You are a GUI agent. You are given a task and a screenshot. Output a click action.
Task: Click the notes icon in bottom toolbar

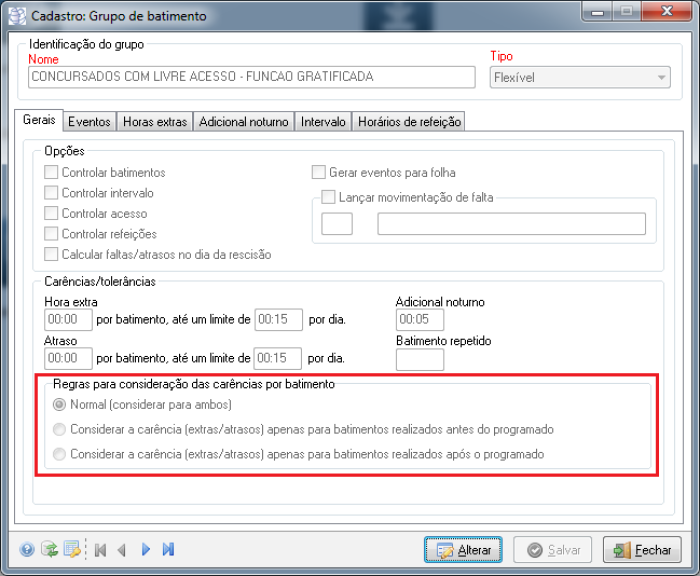point(72,549)
